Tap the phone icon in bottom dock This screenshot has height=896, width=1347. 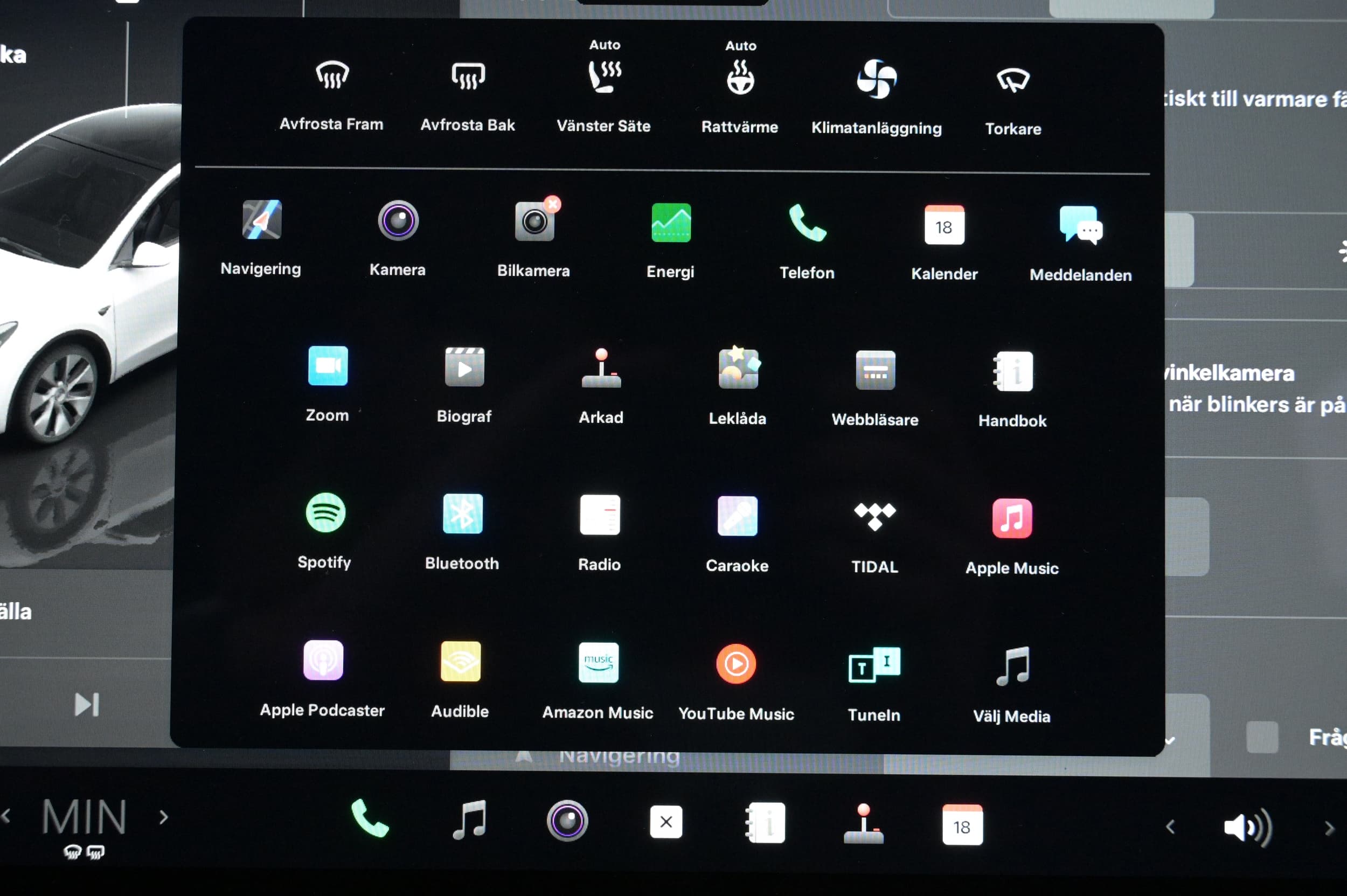coord(370,818)
